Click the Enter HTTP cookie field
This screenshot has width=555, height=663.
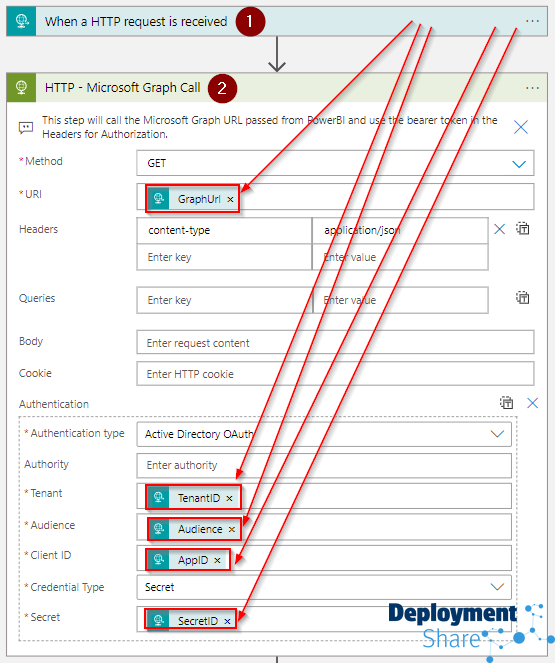coord(335,374)
